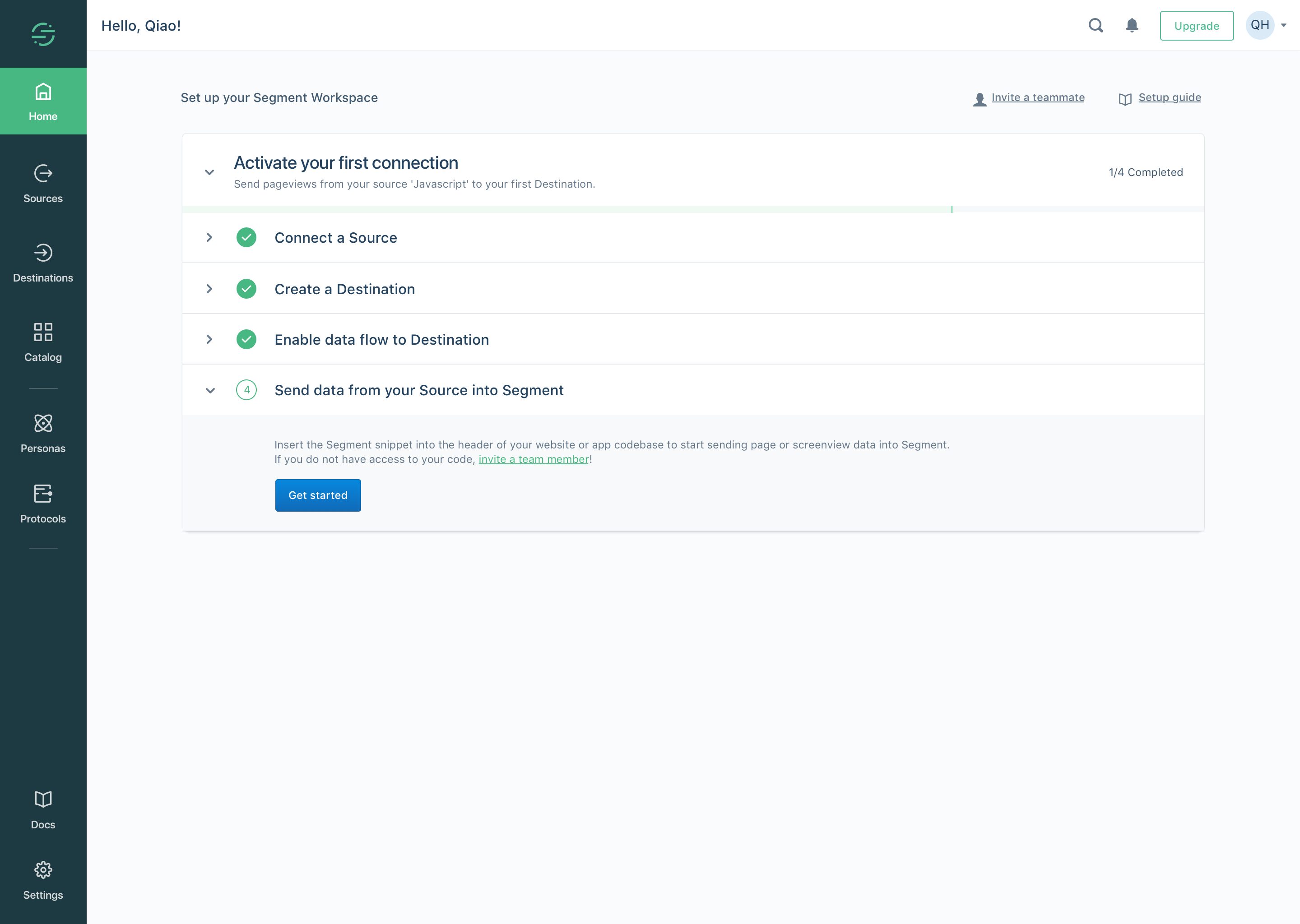Open the QH account dropdown arrow
Image resolution: width=1300 pixels, height=924 pixels.
(x=1283, y=26)
